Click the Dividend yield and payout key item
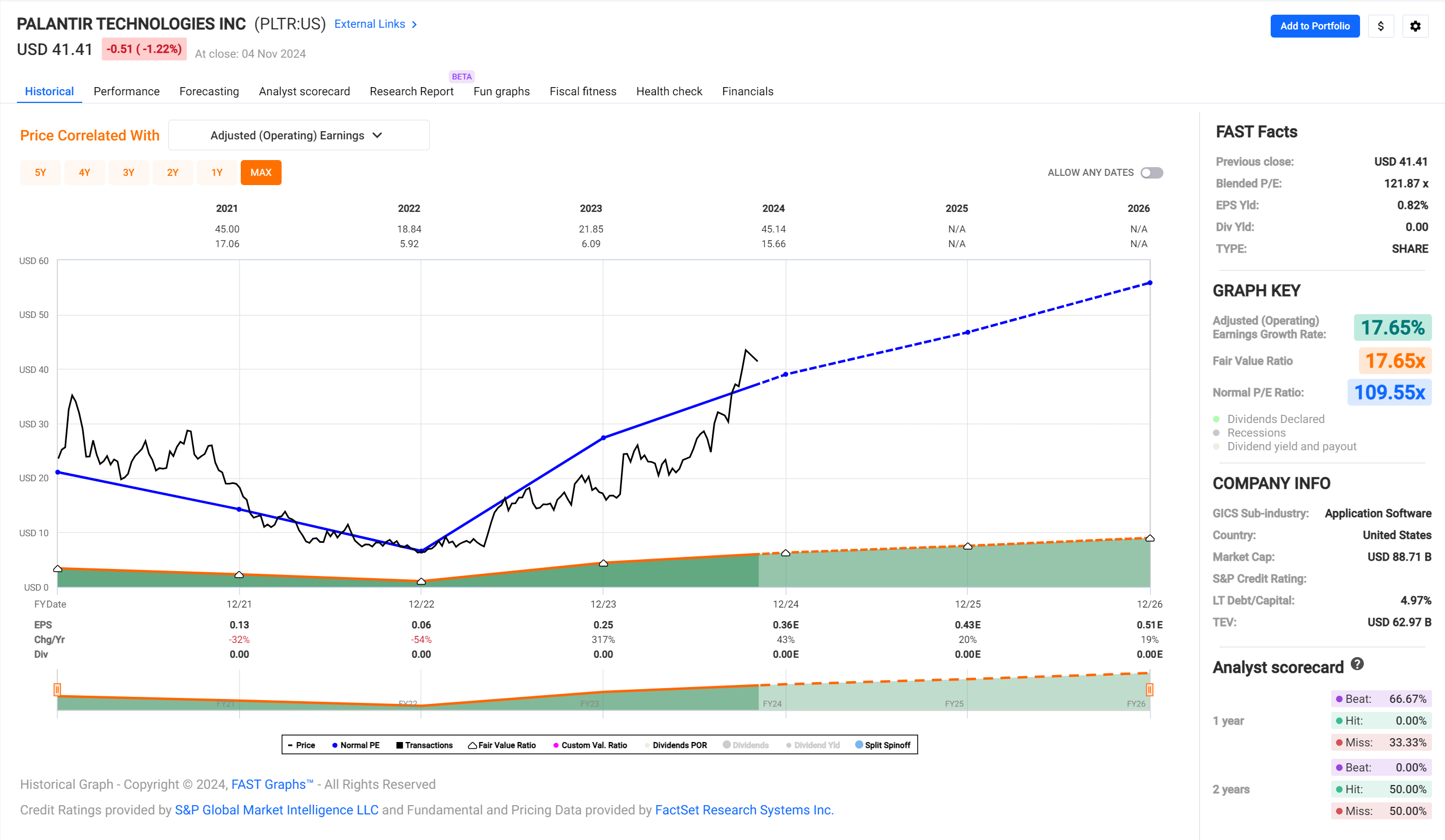The height and width of the screenshot is (840, 1445). pyautogui.click(x=1284, y=446)
